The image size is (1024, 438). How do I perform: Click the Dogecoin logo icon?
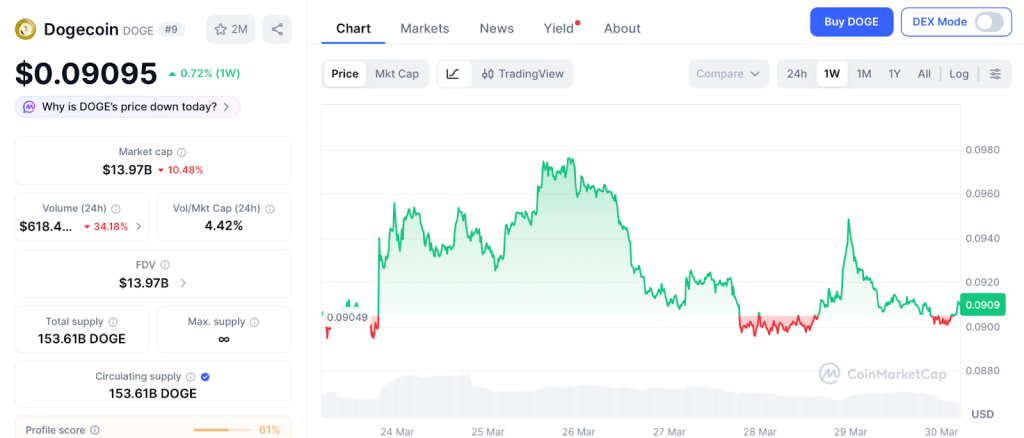point(26,29)
